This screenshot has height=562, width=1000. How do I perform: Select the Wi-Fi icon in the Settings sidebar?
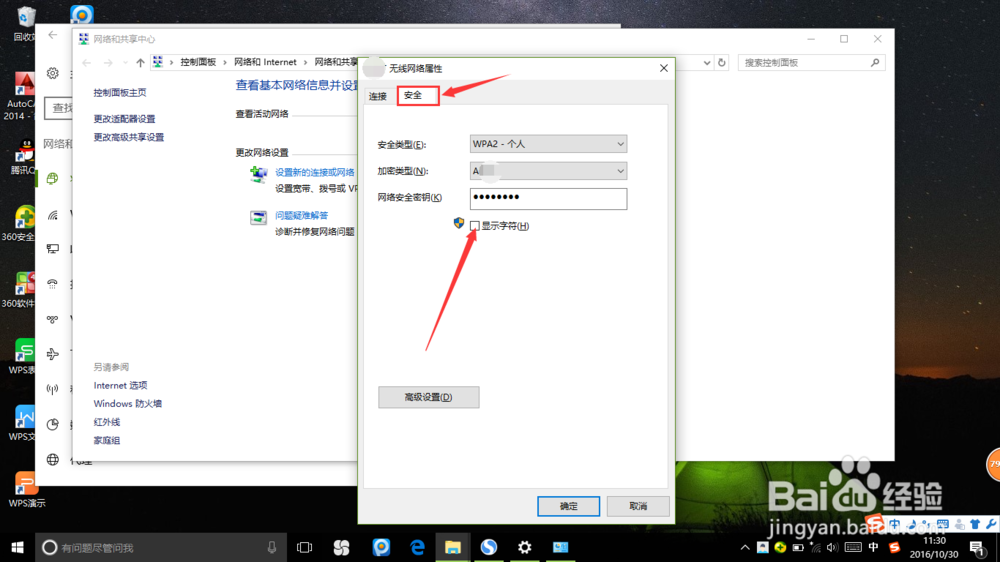tap(52, 215)
